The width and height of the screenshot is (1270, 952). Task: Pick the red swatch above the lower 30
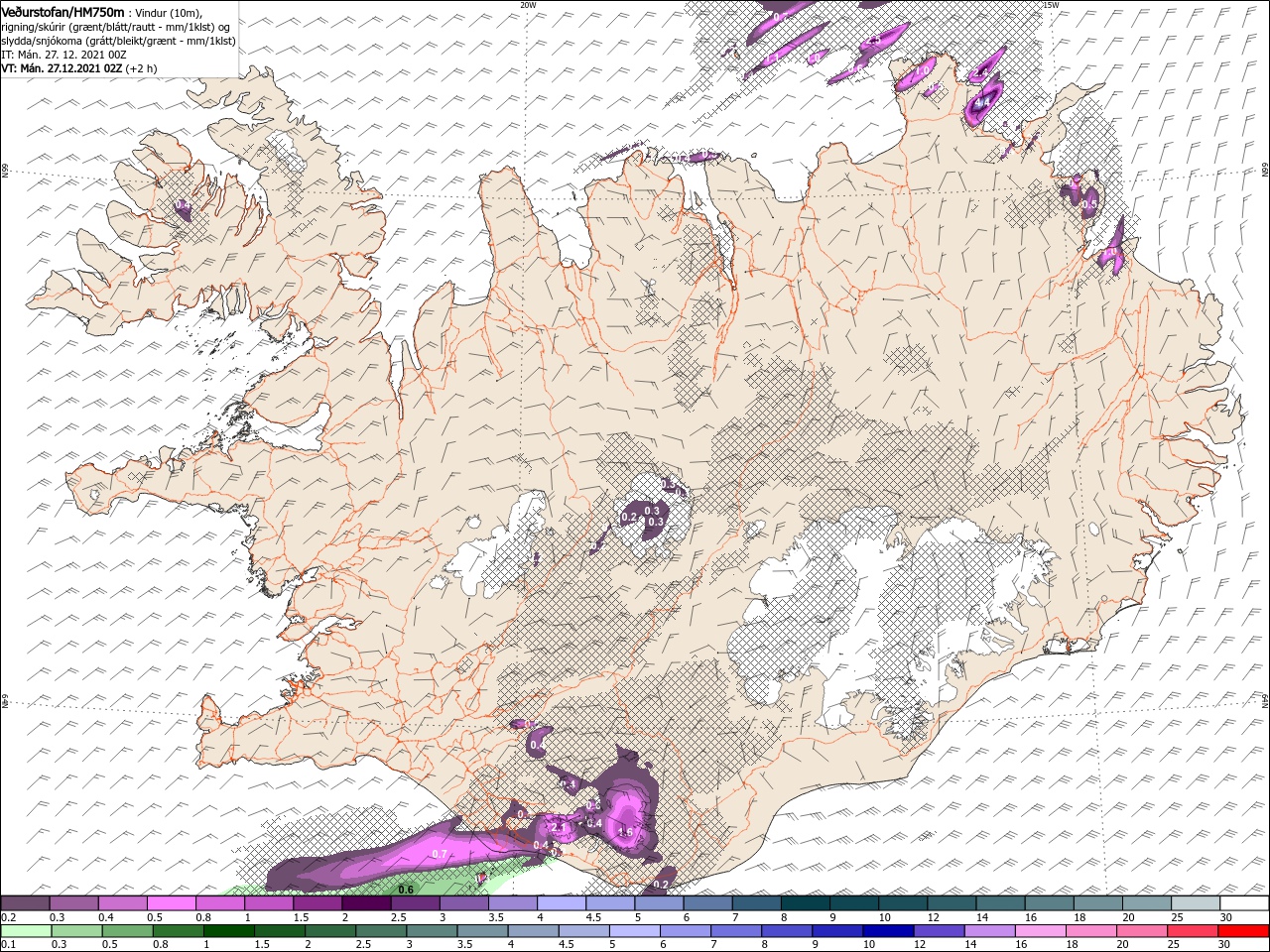point(1243,931)
